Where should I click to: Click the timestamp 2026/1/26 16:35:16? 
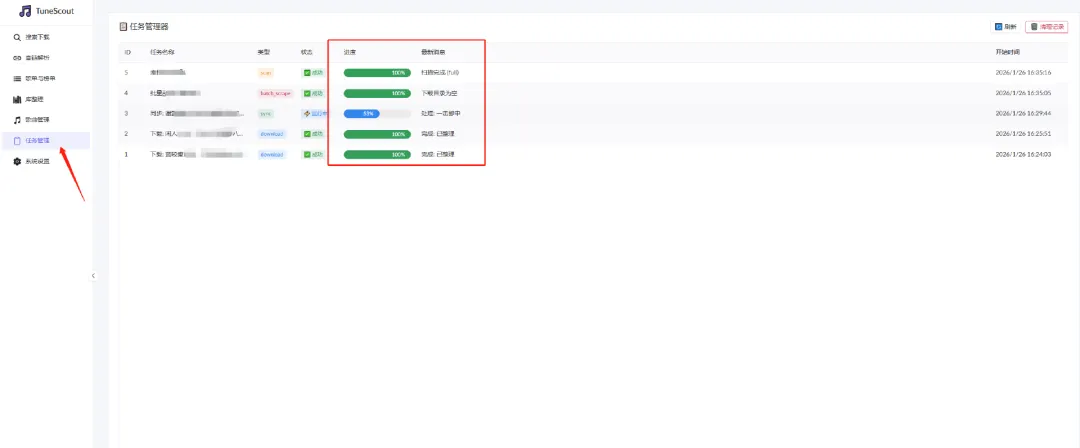coord(1023,72)
